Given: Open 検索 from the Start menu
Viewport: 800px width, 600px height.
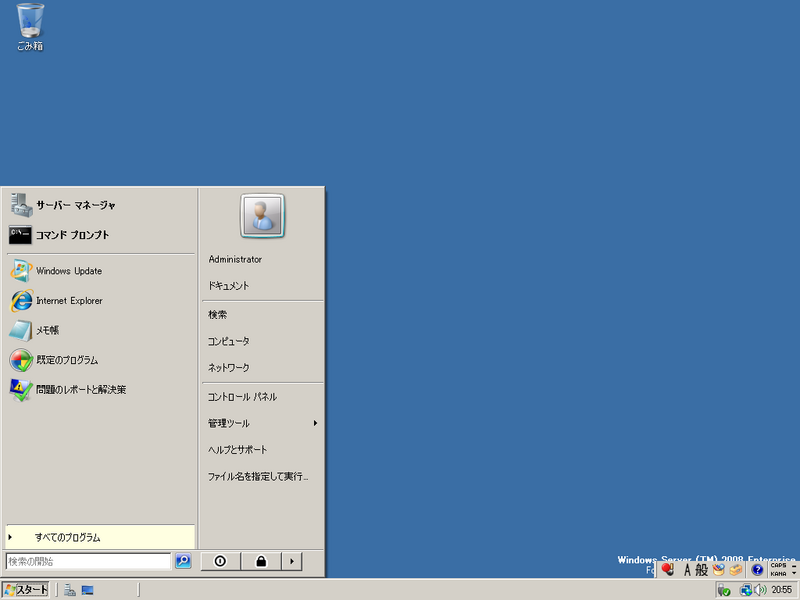Looking at the screenshot, I should click(x=263, y=315).
